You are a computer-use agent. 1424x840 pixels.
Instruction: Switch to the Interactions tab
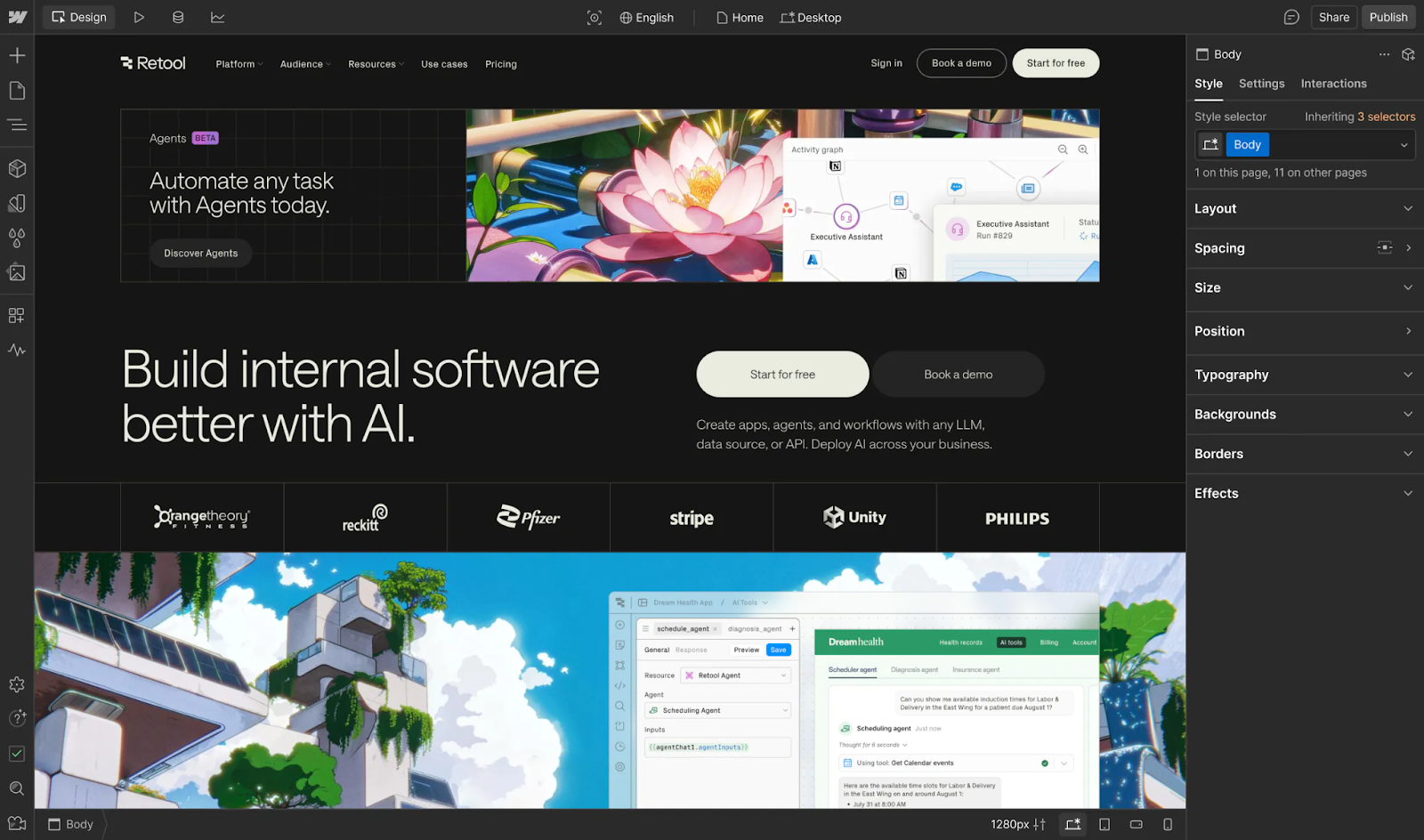pyautogui.click(x=1333, y=84)
